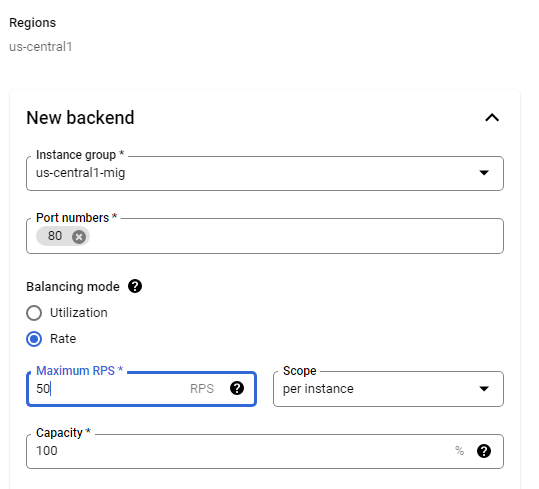This screenshot has height=489, width=539.
Task: Click the Capacity input field
Action: point(265,451)
